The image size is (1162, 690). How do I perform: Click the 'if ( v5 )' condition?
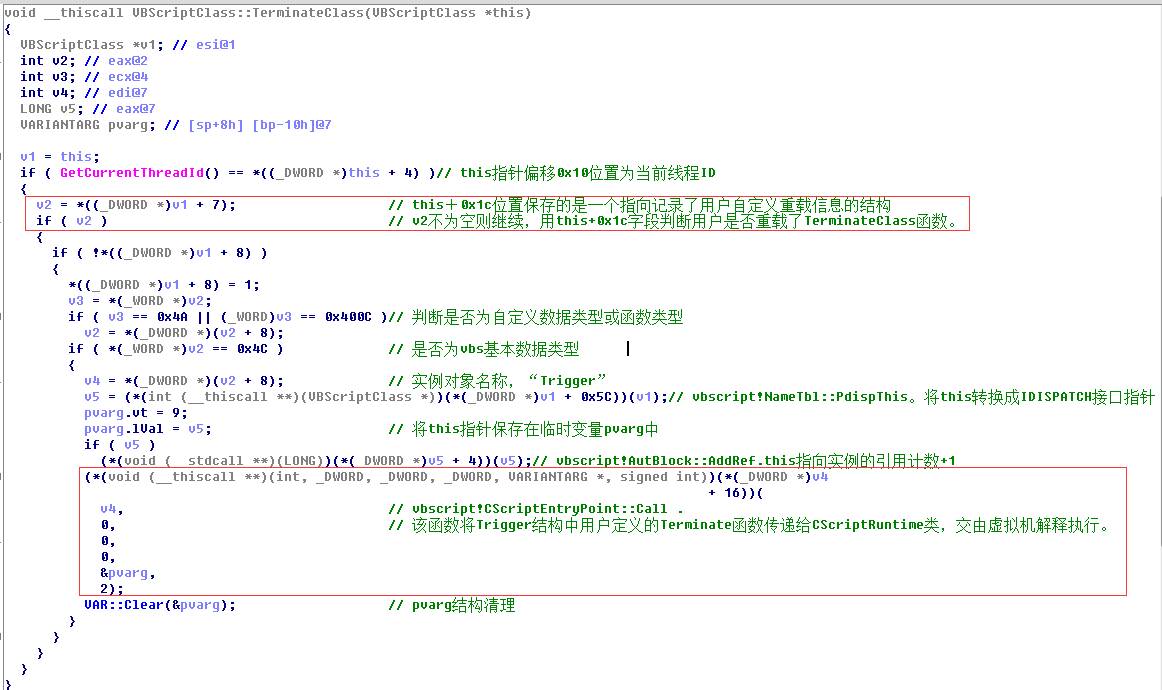coord(119,445)
